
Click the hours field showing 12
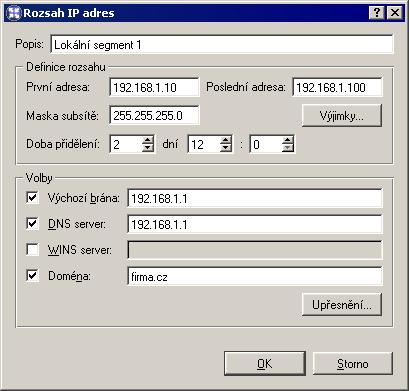click(204, 144)
